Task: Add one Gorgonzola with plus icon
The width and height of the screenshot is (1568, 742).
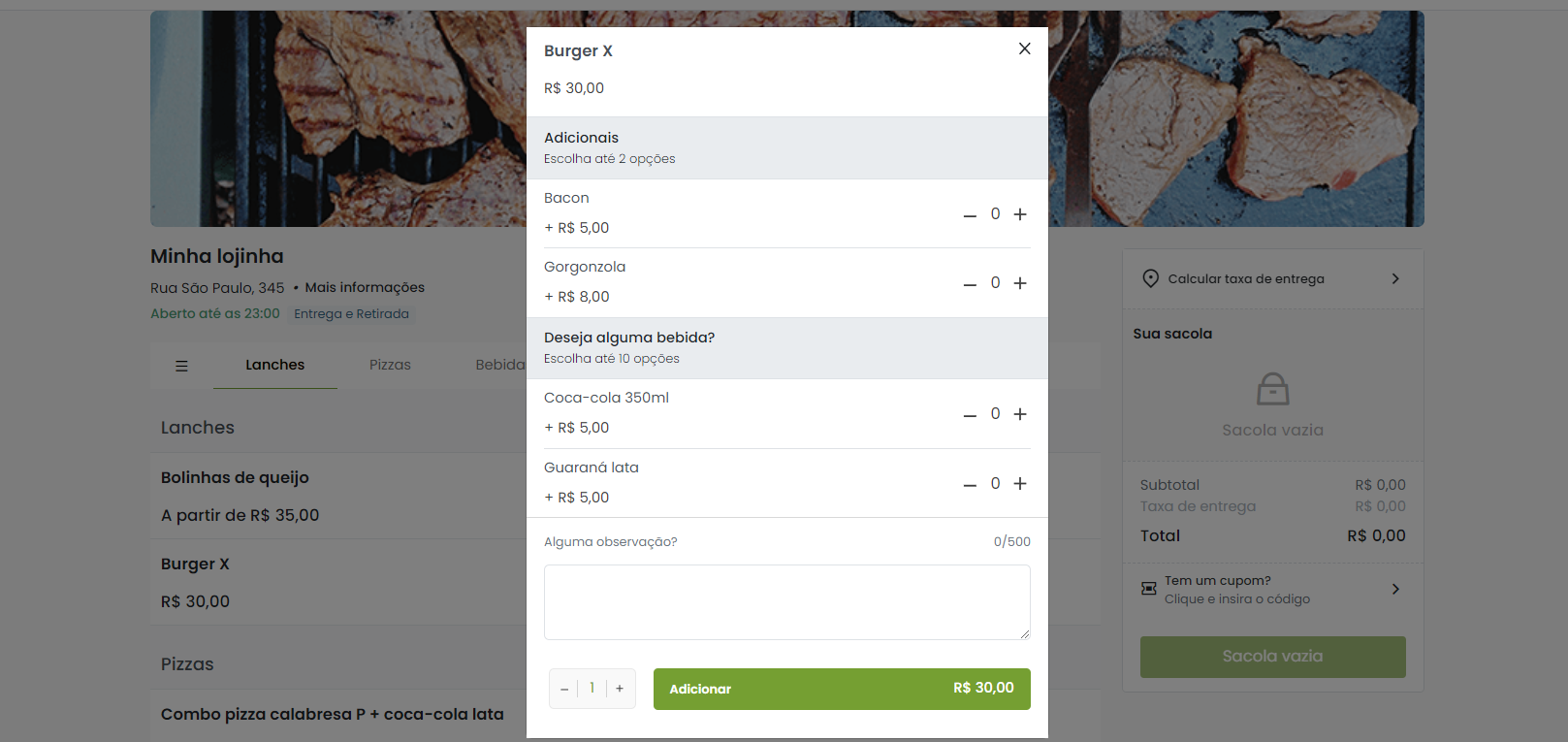Action: (x=1020, y=283)
